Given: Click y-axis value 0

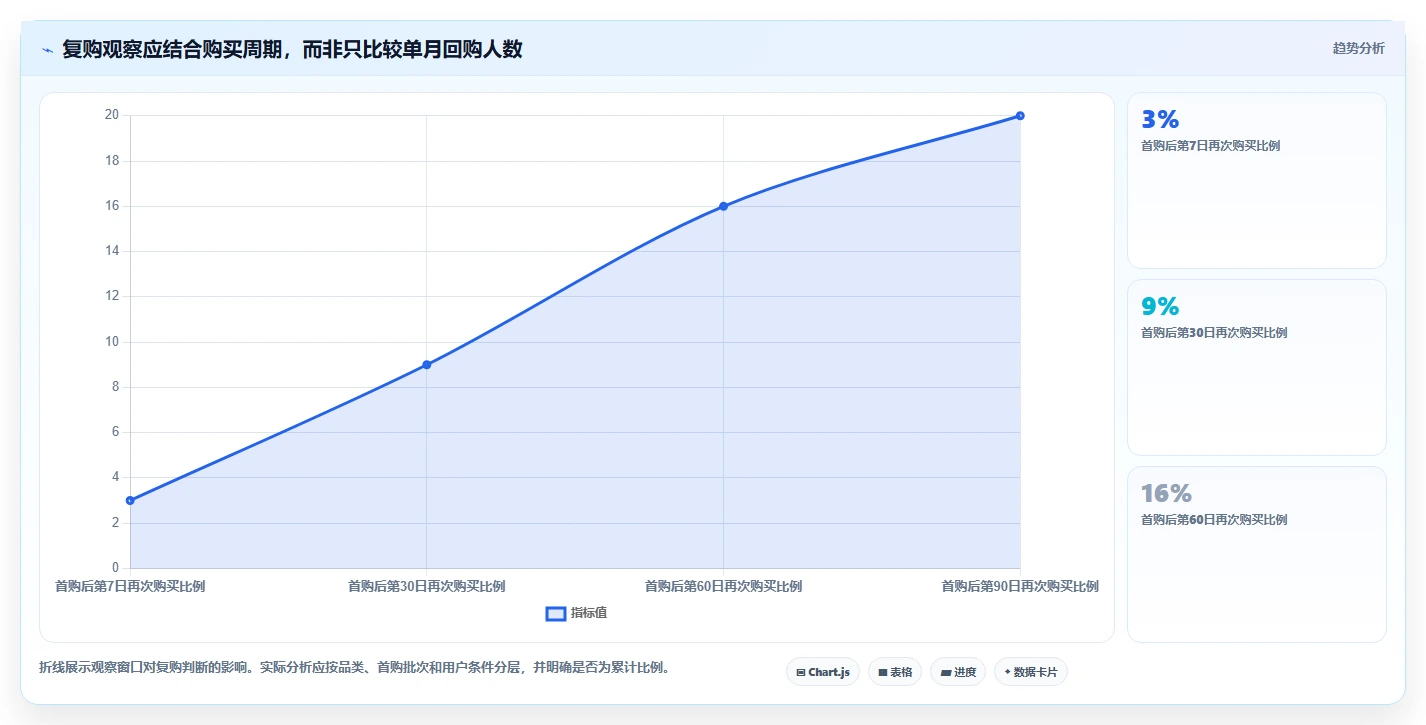Looking at the screenshot, I should pyautogui.click(x=115, y=568).
